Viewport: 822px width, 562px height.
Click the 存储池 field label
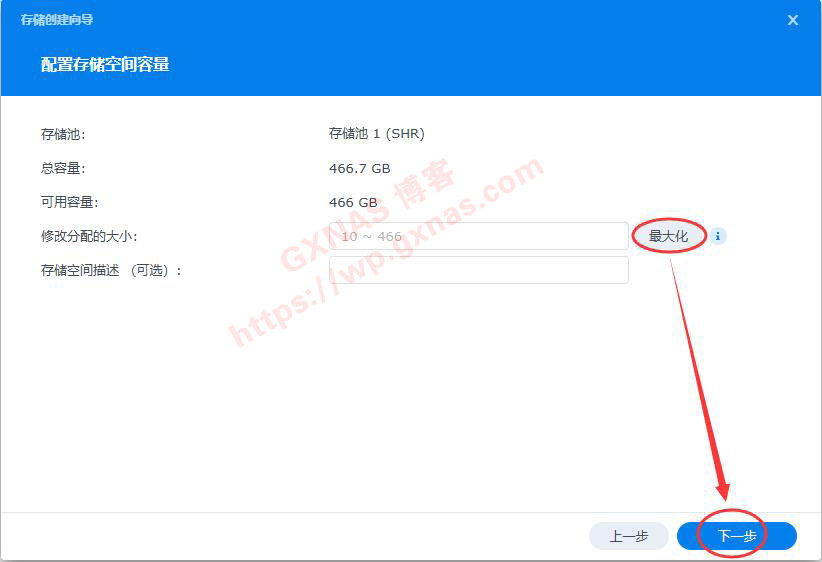click(63, 134)
